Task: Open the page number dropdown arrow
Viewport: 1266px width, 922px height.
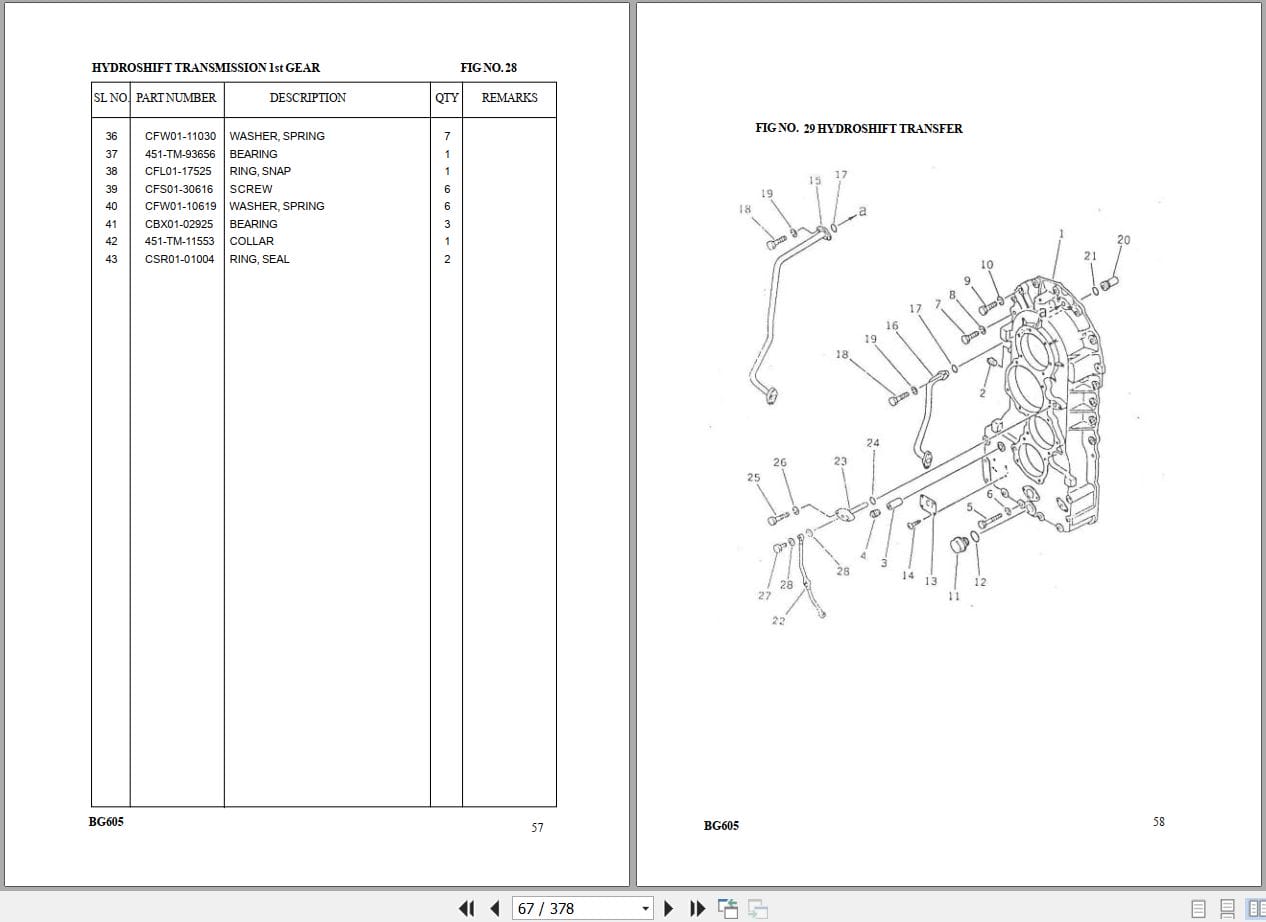Action: (645, 909)
